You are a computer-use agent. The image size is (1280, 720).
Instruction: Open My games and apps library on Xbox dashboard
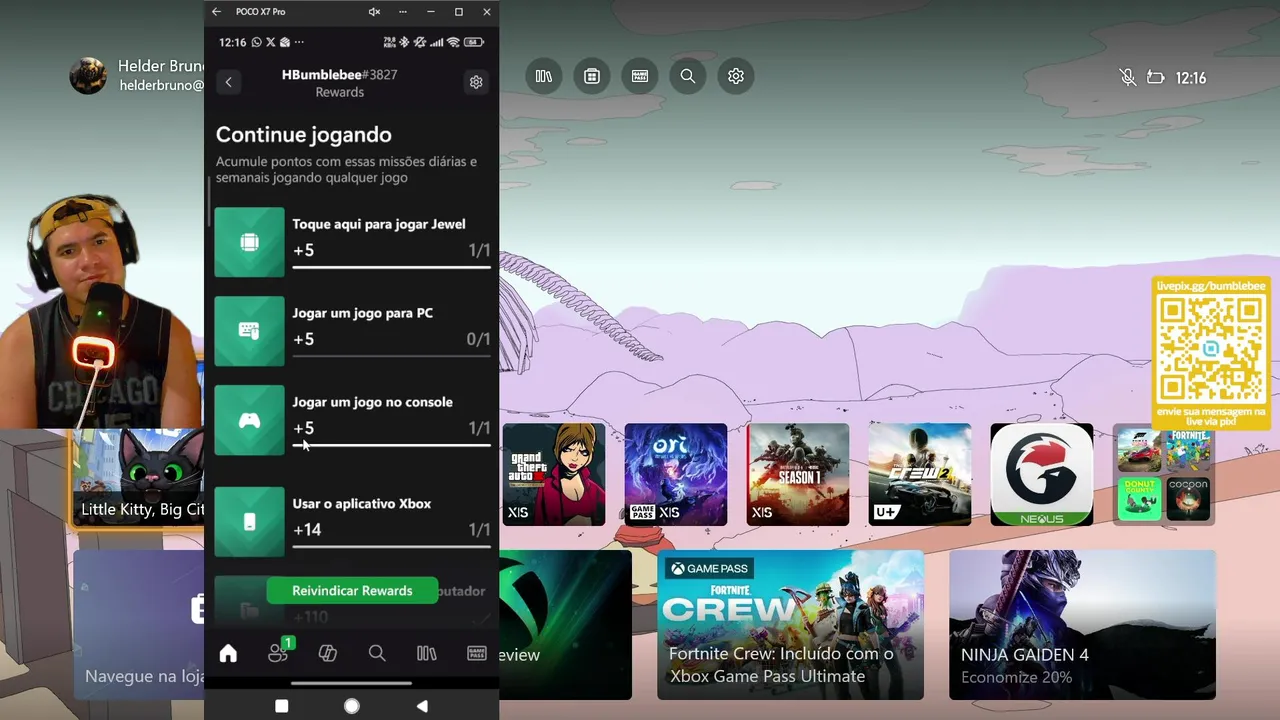pyautogui.click(x=544, y=76)
